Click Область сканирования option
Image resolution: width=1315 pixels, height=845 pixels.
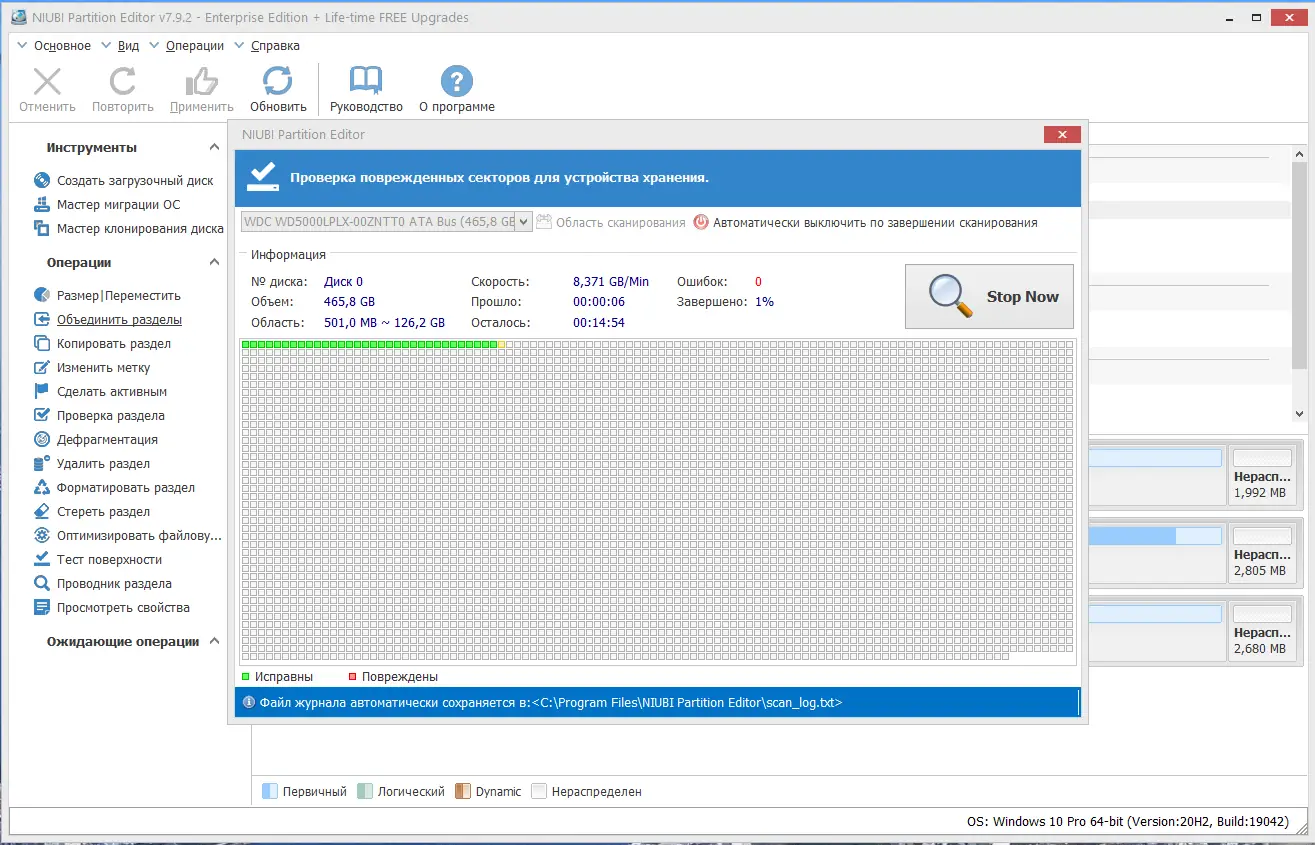[x=611, y=223]
